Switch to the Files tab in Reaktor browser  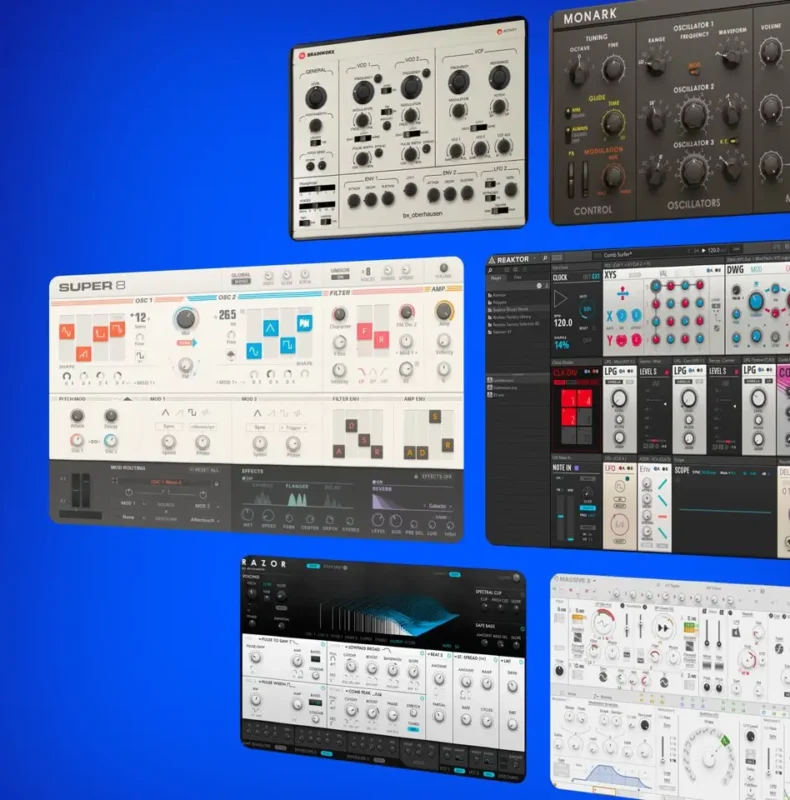tap(518, 277)
